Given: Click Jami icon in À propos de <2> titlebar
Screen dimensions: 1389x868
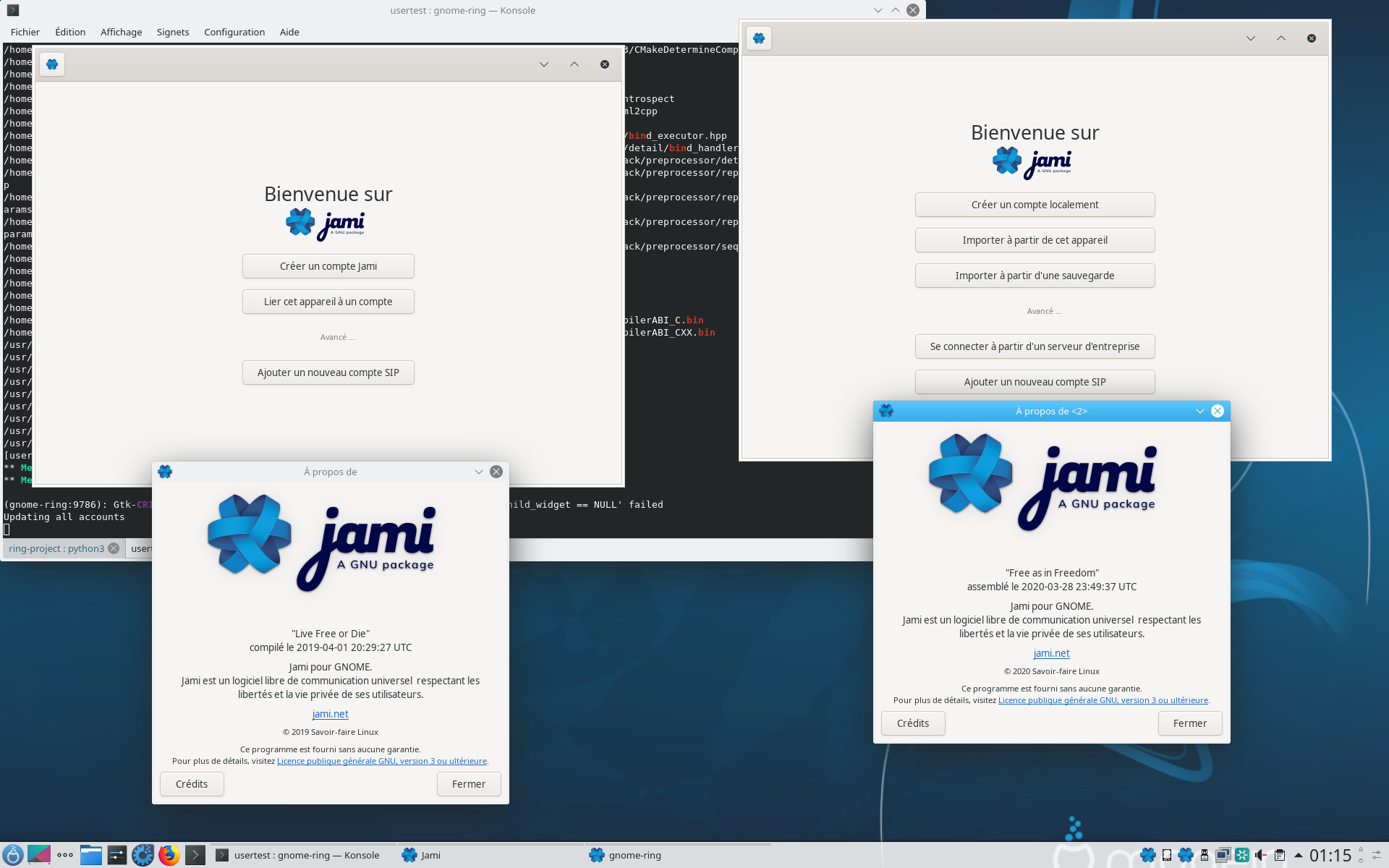Looking at the screenshot, I should pyautogui.click(x=886, y=411).
